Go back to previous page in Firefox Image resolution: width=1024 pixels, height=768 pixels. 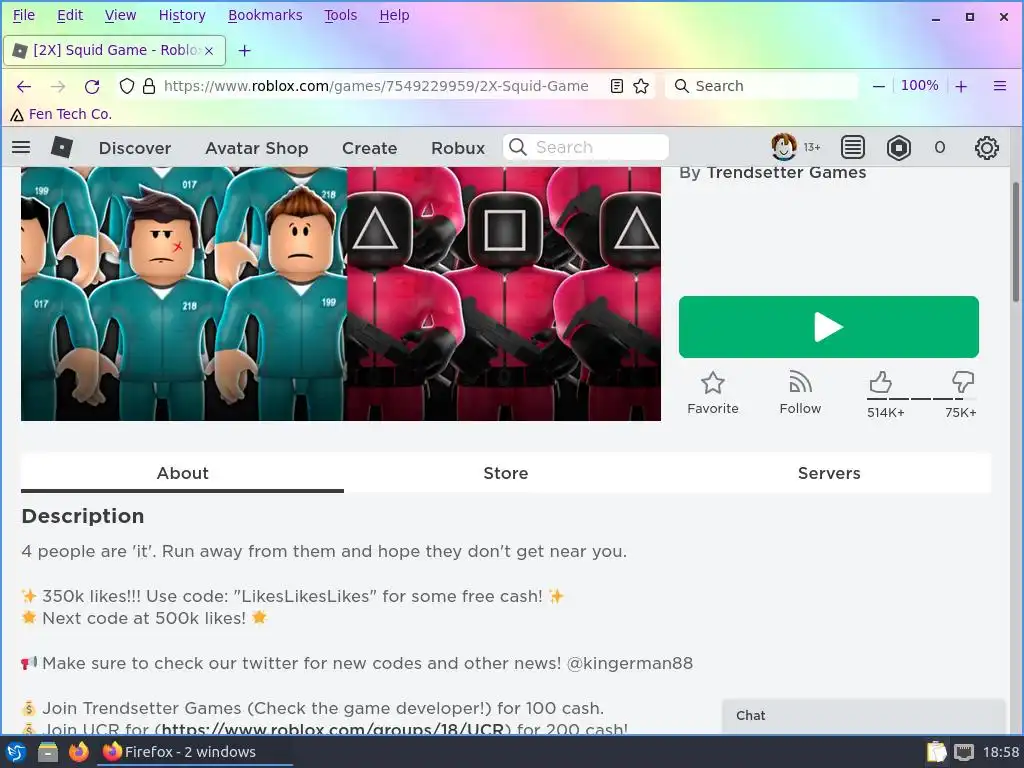point(24,86)
